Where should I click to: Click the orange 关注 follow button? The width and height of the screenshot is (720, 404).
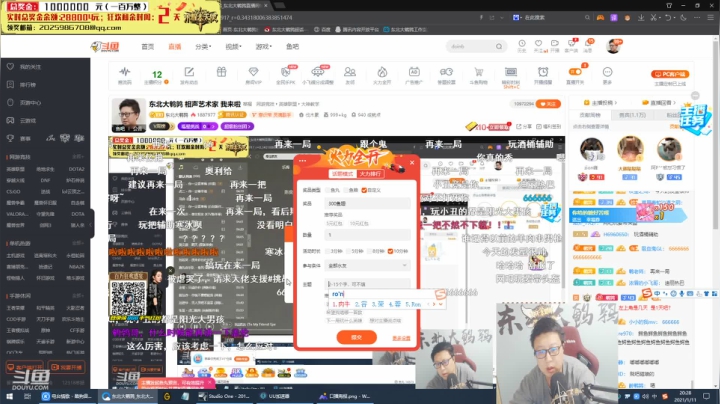click(548, 104)
